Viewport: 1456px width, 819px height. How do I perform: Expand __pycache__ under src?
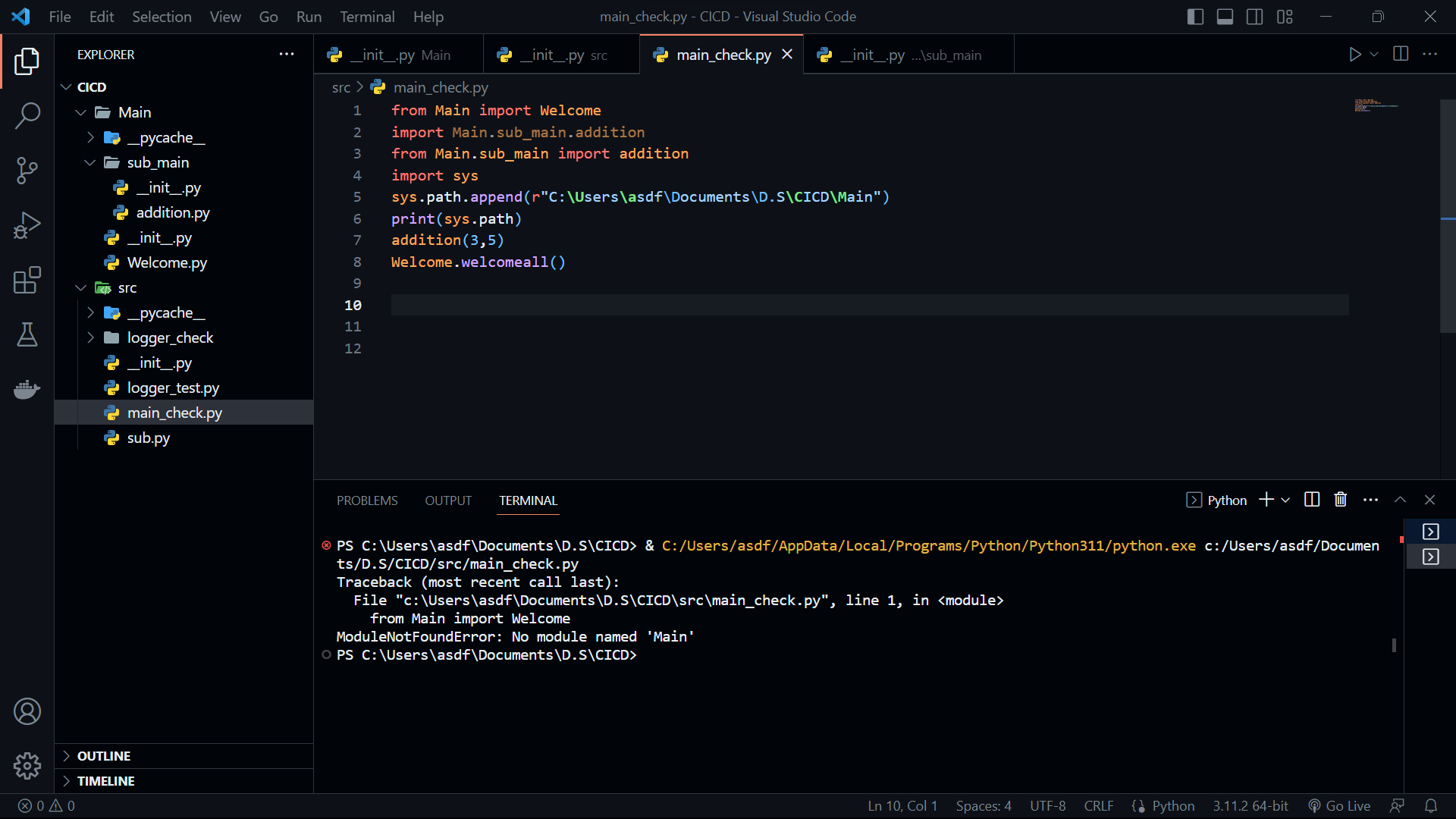[x=91, y=312]
